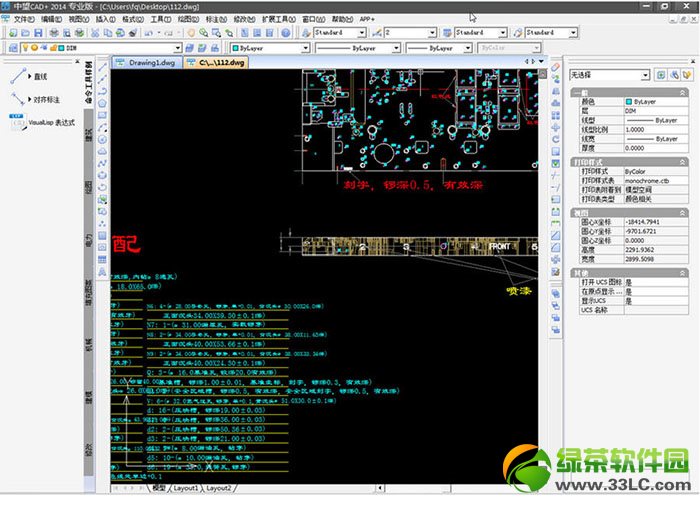Click the Match Properties brush icon
Screen dimensions: 700x506
pos(133,33)
